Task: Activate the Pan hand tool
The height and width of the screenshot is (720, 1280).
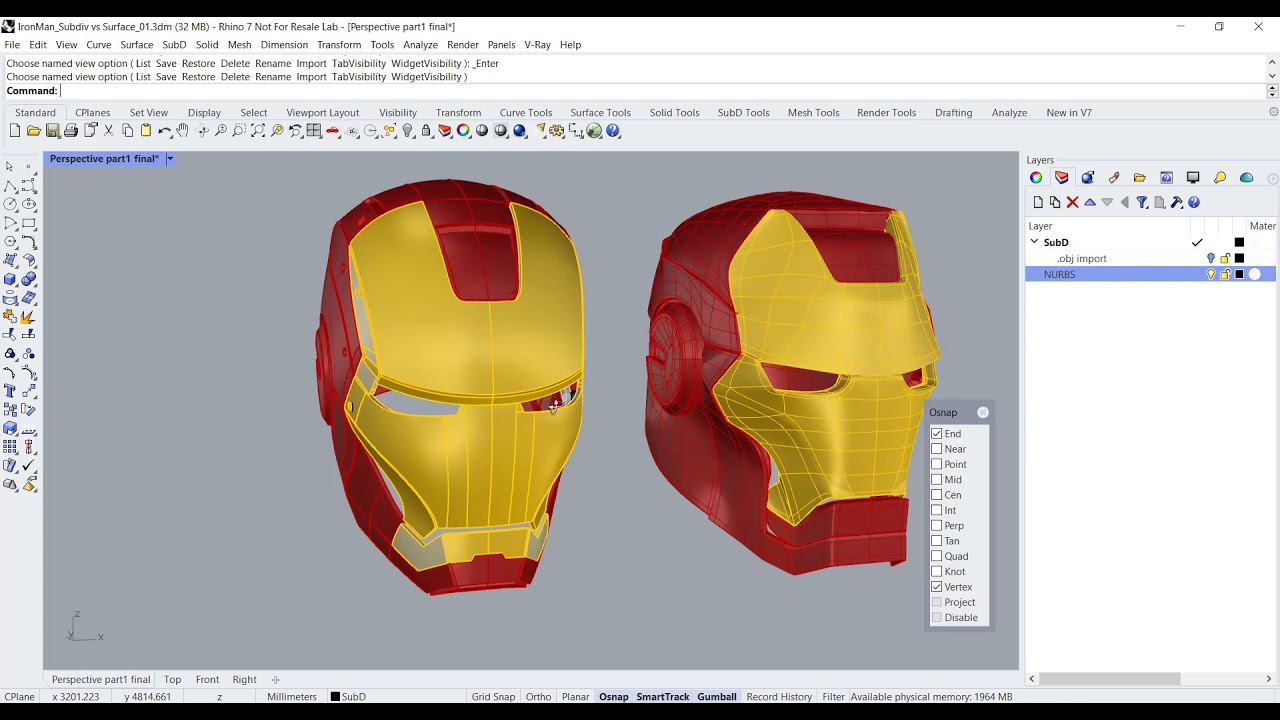Action: point(183,131)
